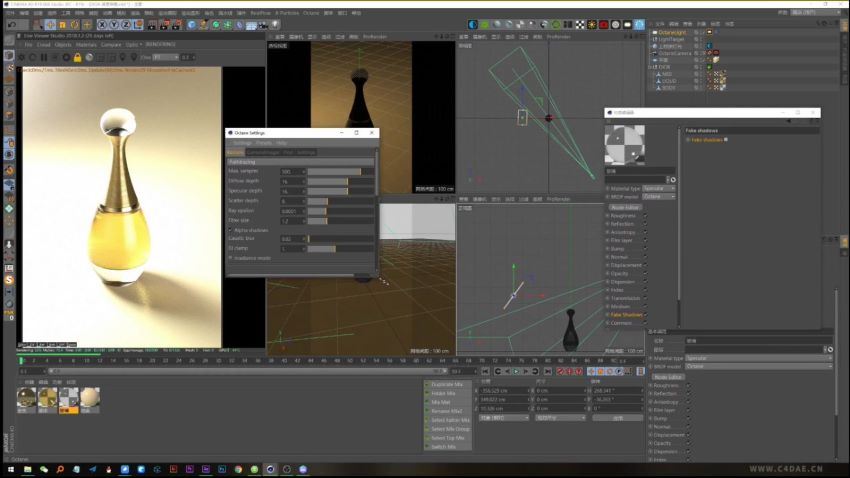Toggle the X axis lock icon
Screen dimensions: 850x478
pyautogui.click(x=102, y=24)
